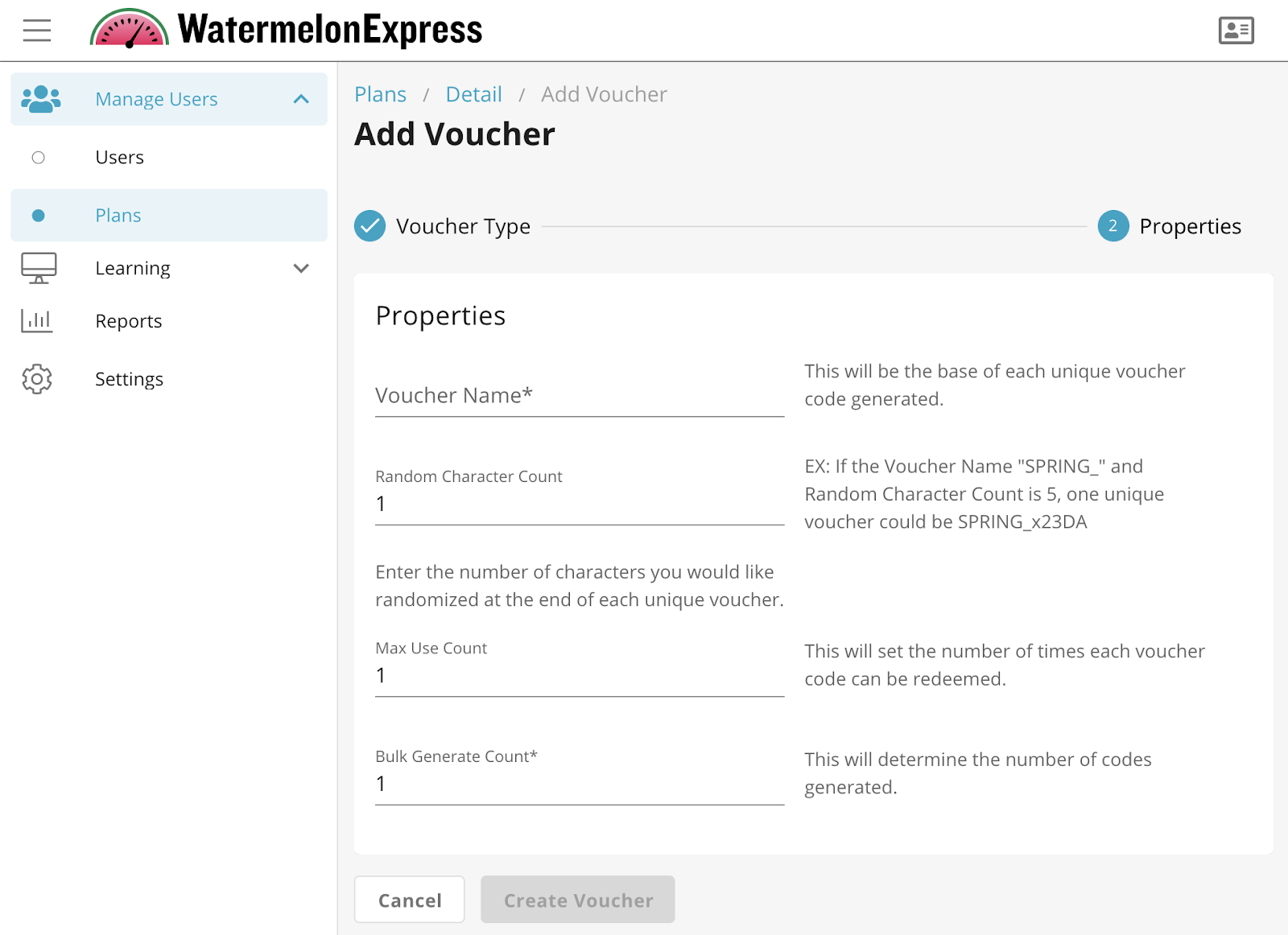
Task: Collapse the sidebar Manage Users chevron
Action: tap(302, 98)
